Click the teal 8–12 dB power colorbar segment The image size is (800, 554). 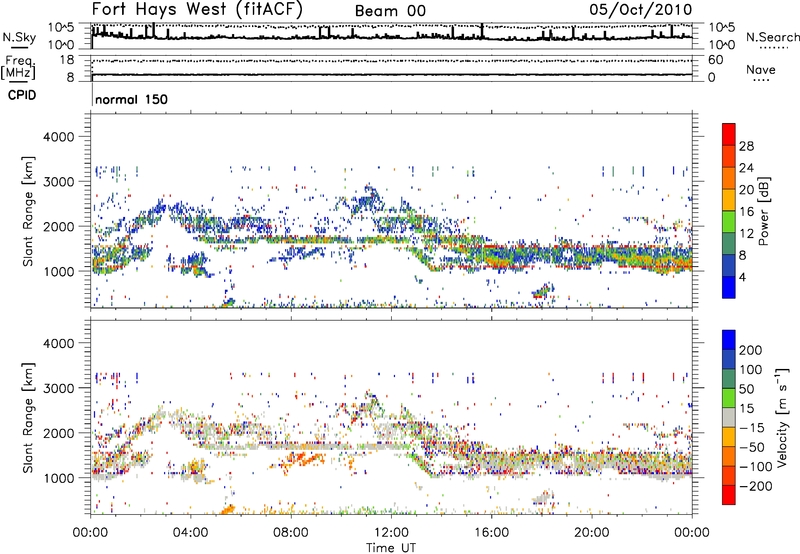click(729, 244)
